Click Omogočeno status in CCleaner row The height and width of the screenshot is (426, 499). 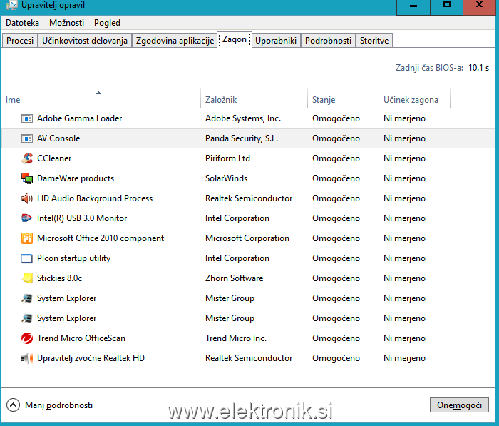[336, 158]
